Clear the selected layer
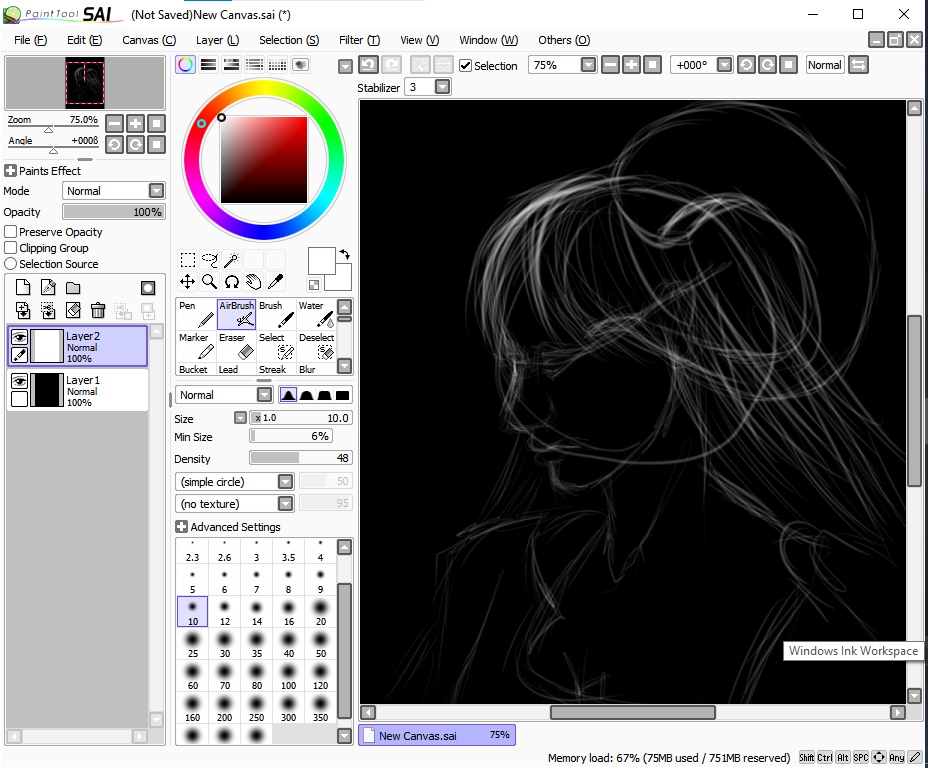Screen dimensions: 928x768 (x=73, y=310)
